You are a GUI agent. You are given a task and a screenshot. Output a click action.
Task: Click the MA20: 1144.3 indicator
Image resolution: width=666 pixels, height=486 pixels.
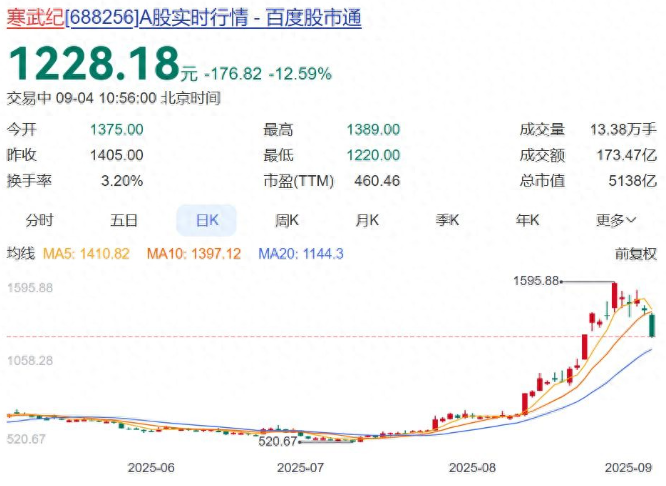301,254
